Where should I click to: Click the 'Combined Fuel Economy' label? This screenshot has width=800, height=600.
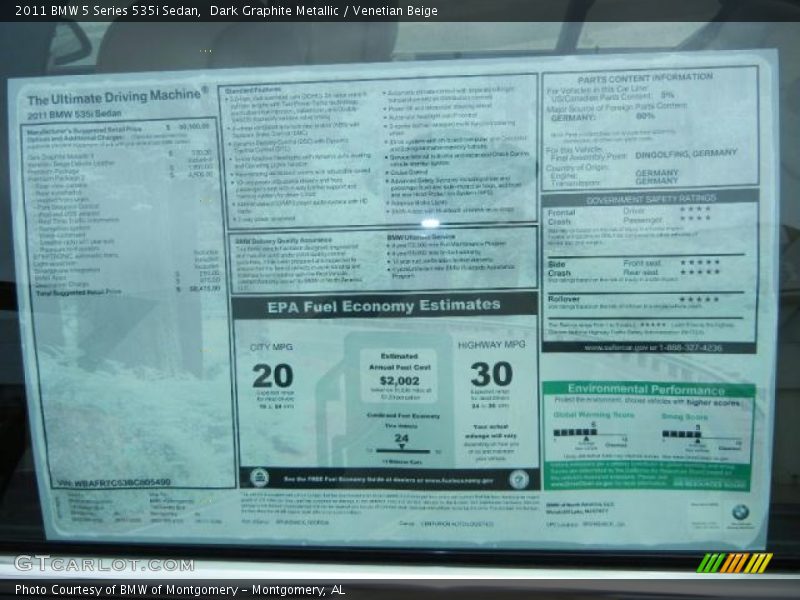(403, 416)
